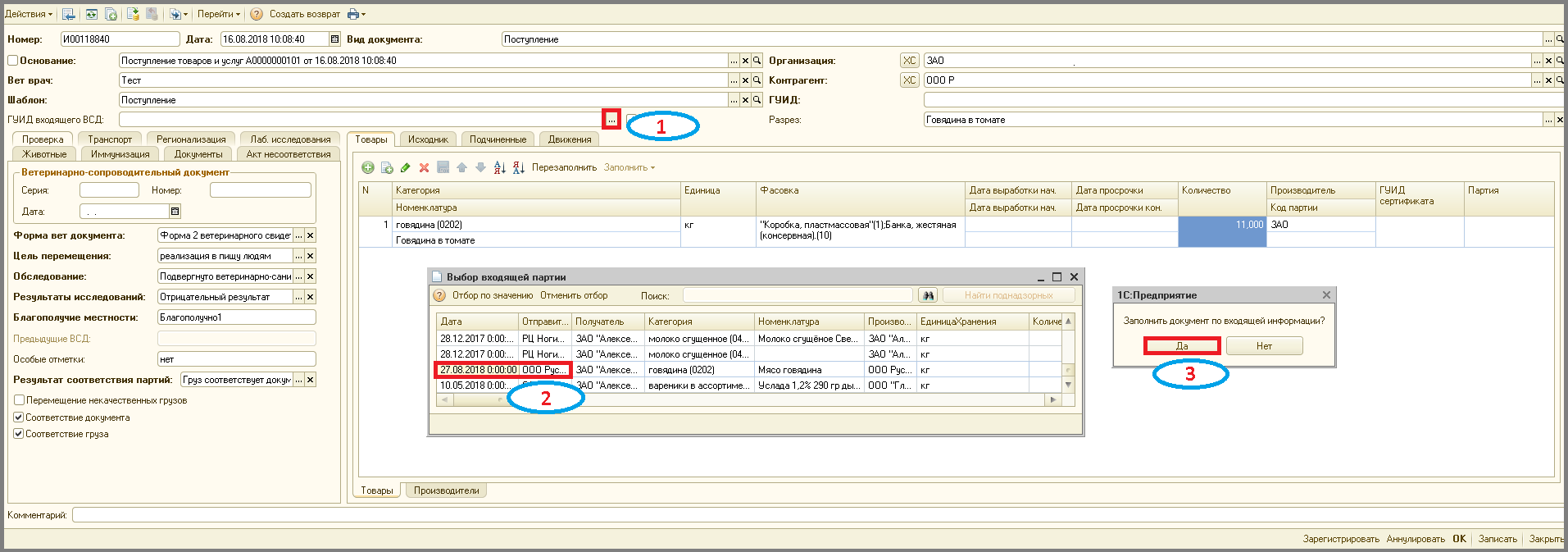Screen dimensions: 1568x552
Task: Click the XC button next to Контрагент
Action: (910, 80)
